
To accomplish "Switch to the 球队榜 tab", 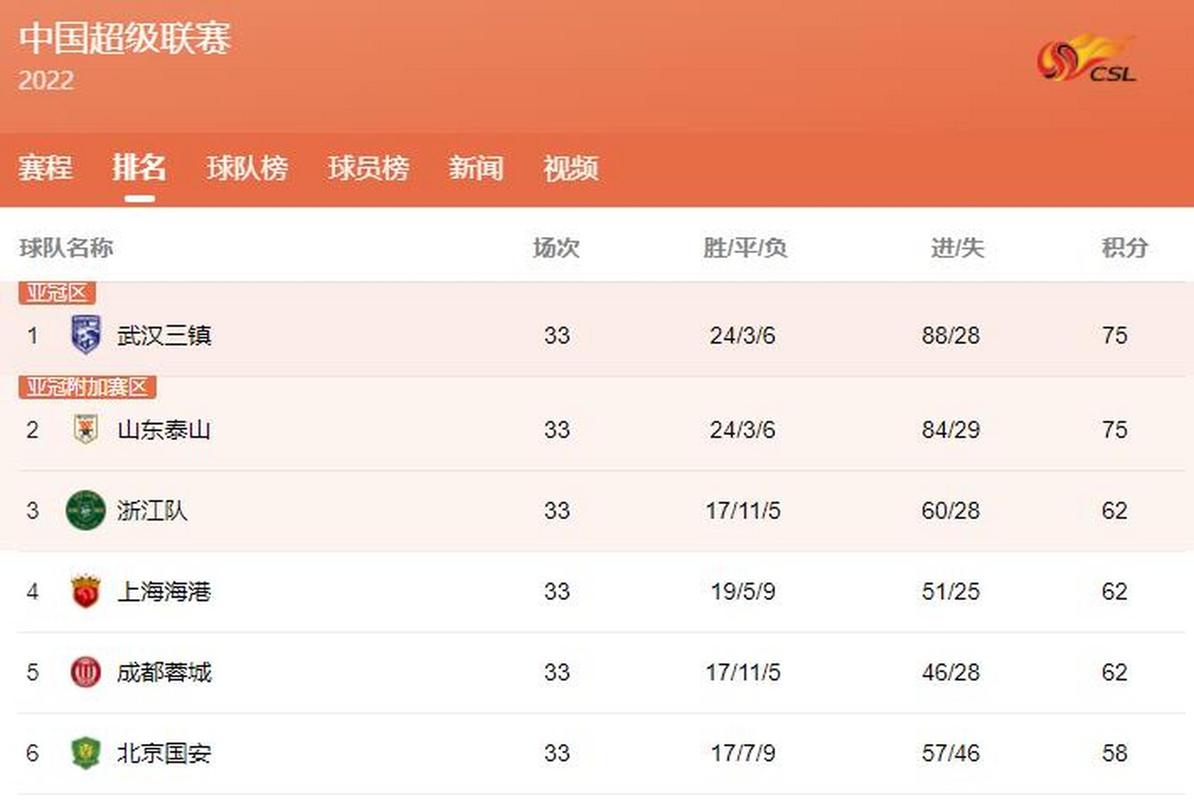I will click(247, 167).
